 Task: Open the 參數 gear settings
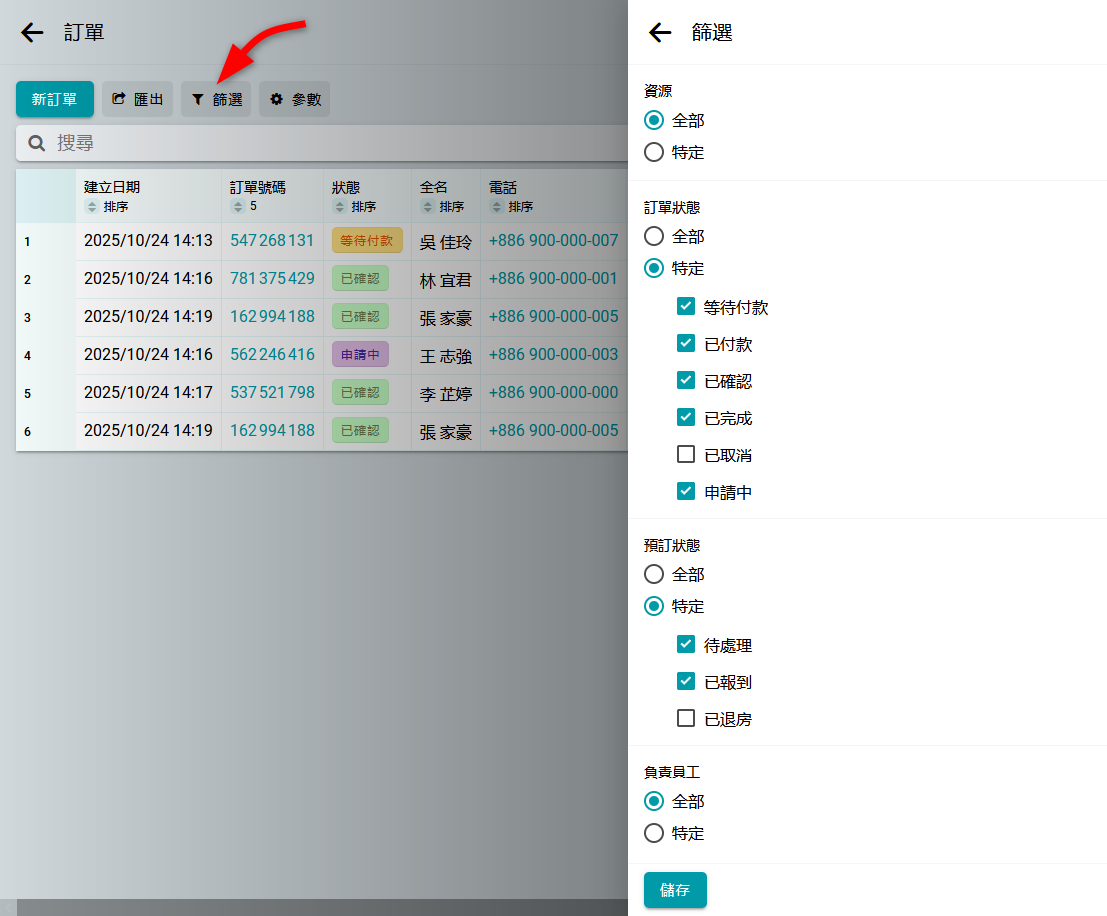point(294,99)
